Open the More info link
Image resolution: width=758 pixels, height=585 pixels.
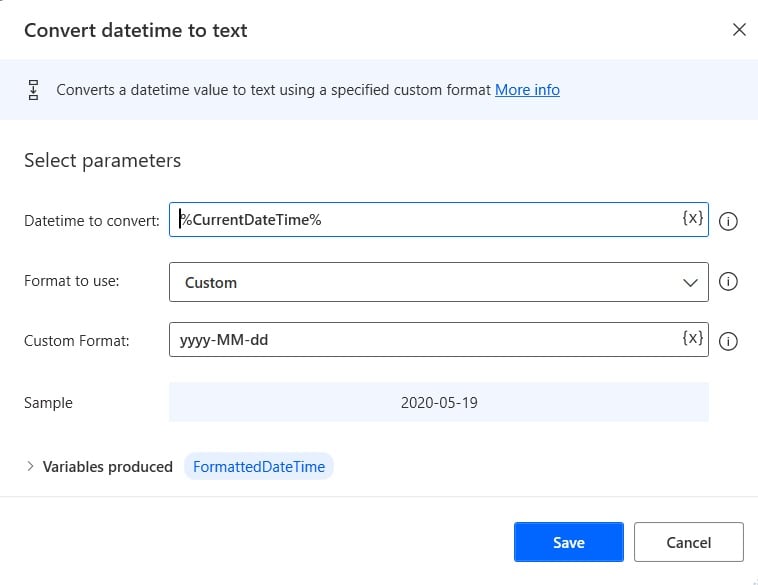[527, 90]
